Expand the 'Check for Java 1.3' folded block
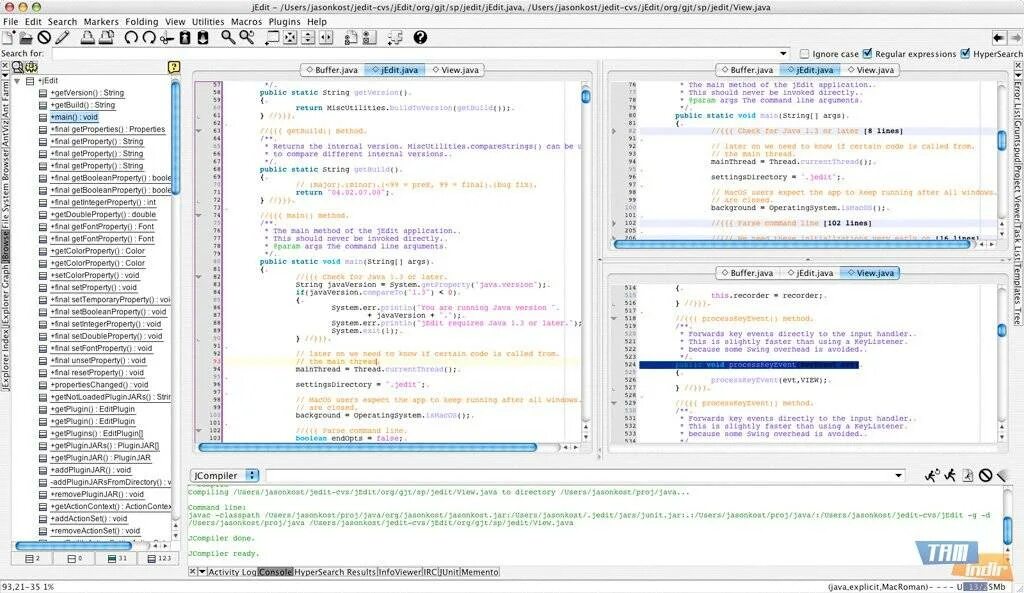 tap(613, 131)
